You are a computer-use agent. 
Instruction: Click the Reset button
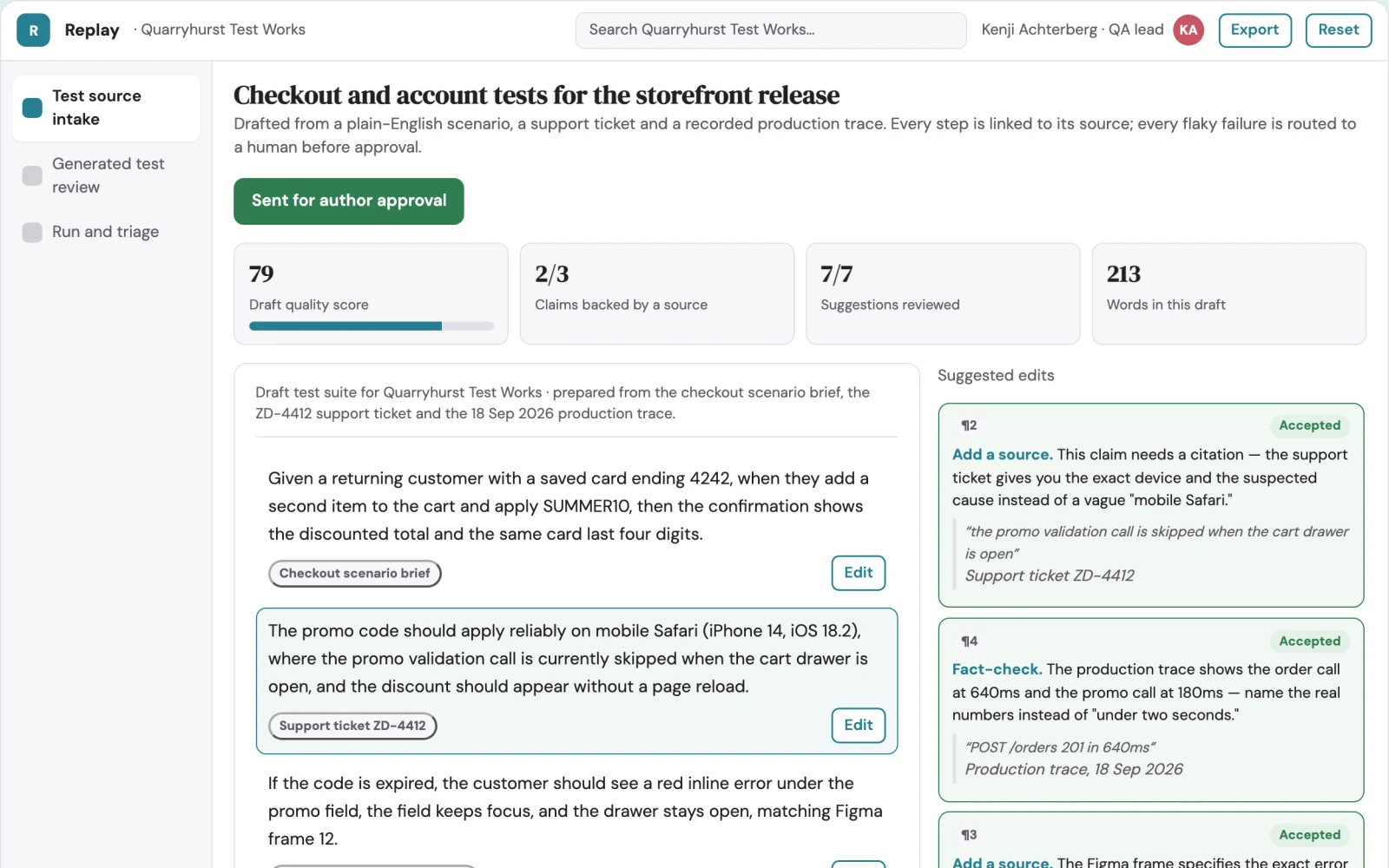[1338, 30]
